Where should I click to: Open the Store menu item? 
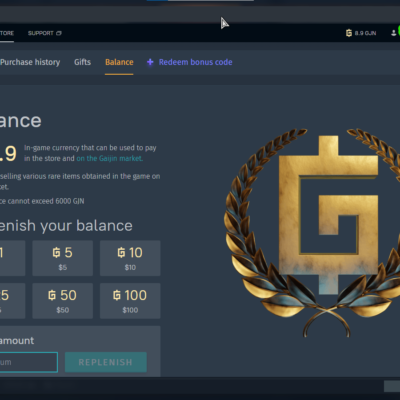click(x=7, y=33)
